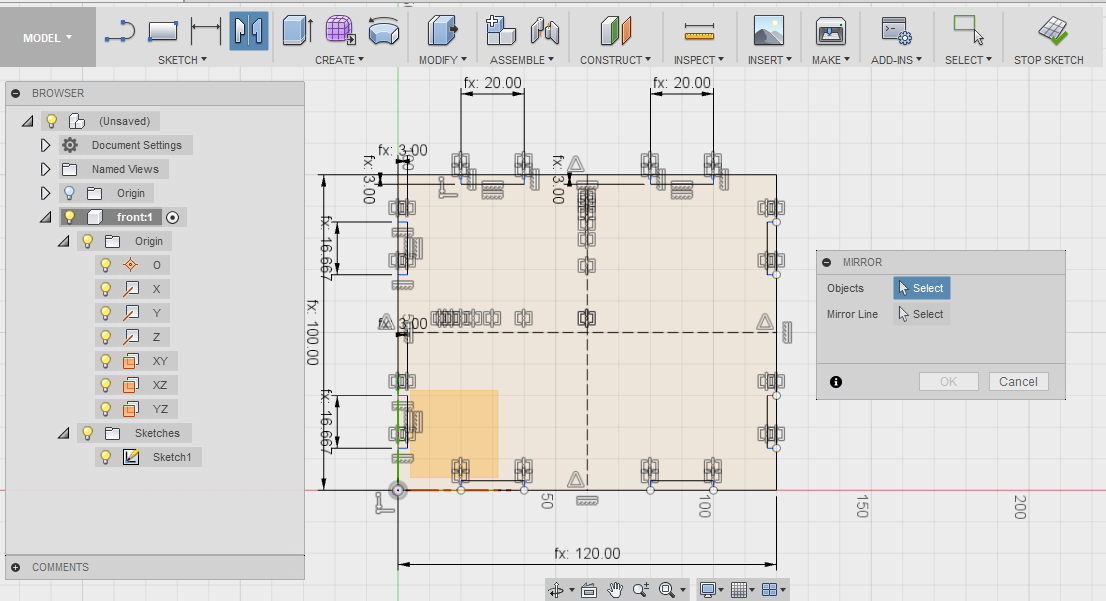Select the YZ plane tree item
This screenshot has width=1106, height=601.
160,409
